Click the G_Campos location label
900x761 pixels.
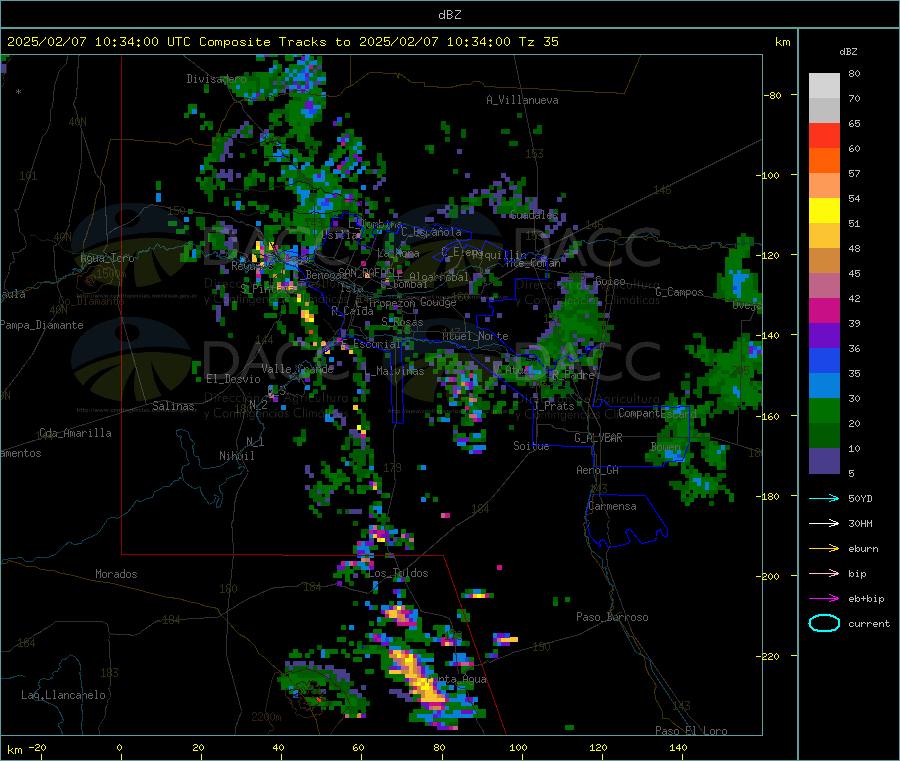pyautogui.click(x=679, y=292)
